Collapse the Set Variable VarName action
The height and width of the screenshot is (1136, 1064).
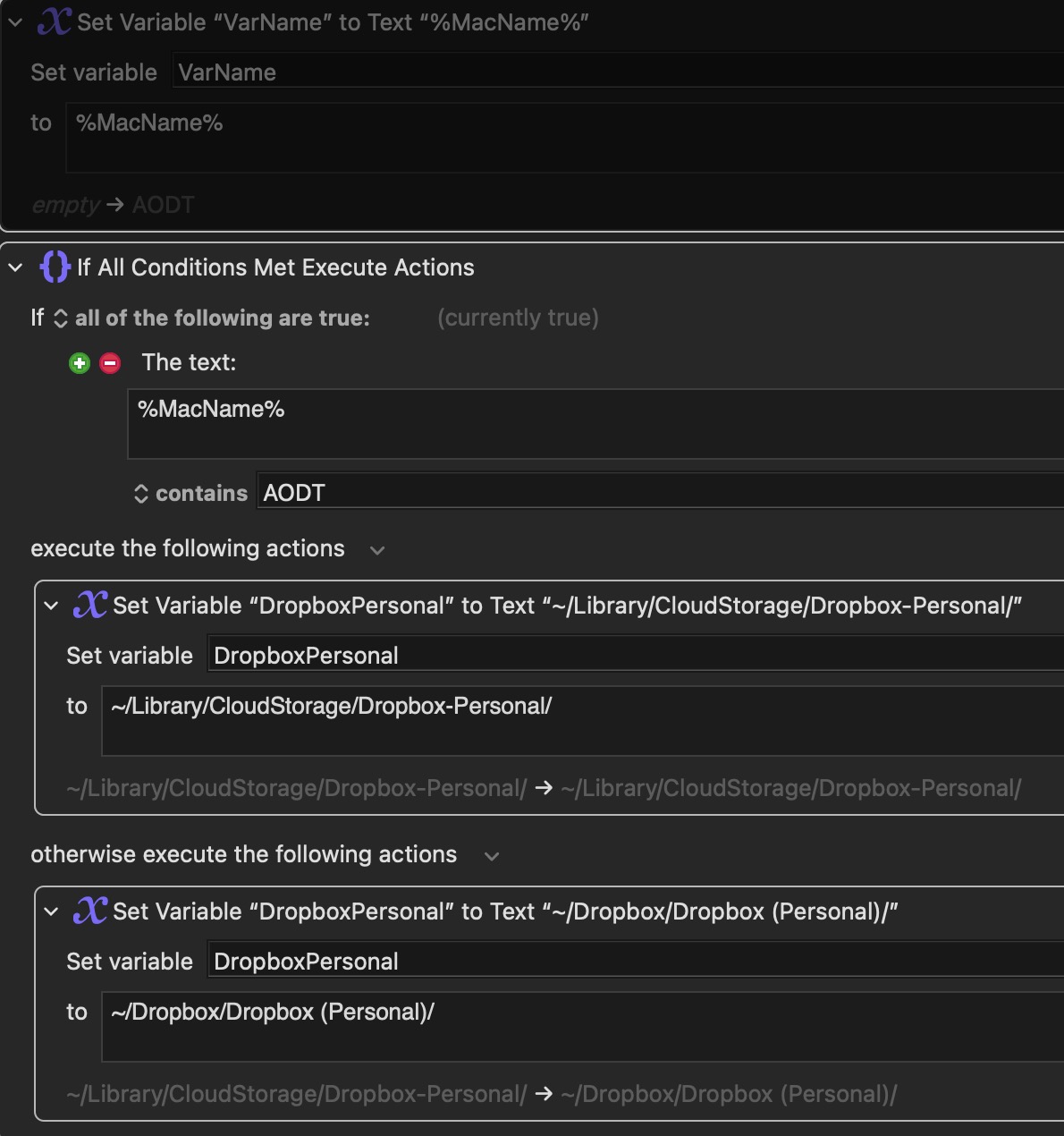click(15, 22)
